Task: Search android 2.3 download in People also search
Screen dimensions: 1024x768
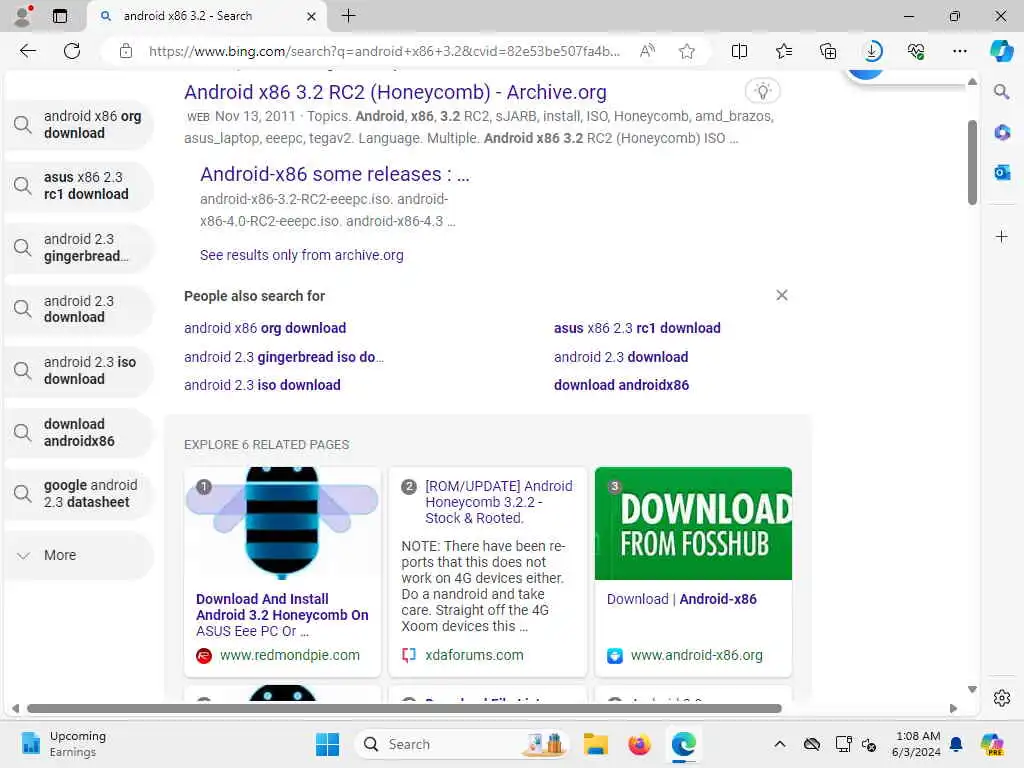Action: pos(620,357)
